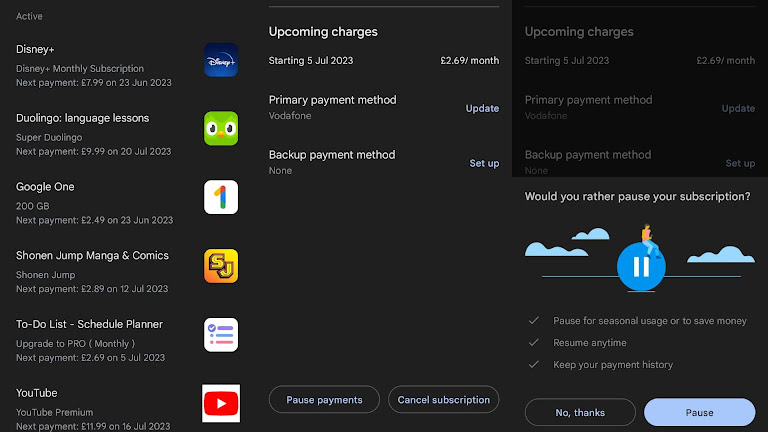Select Shonen Jump Manga & Comics entry
This screenshot has width=768, height=432.
tap(92, 256)
